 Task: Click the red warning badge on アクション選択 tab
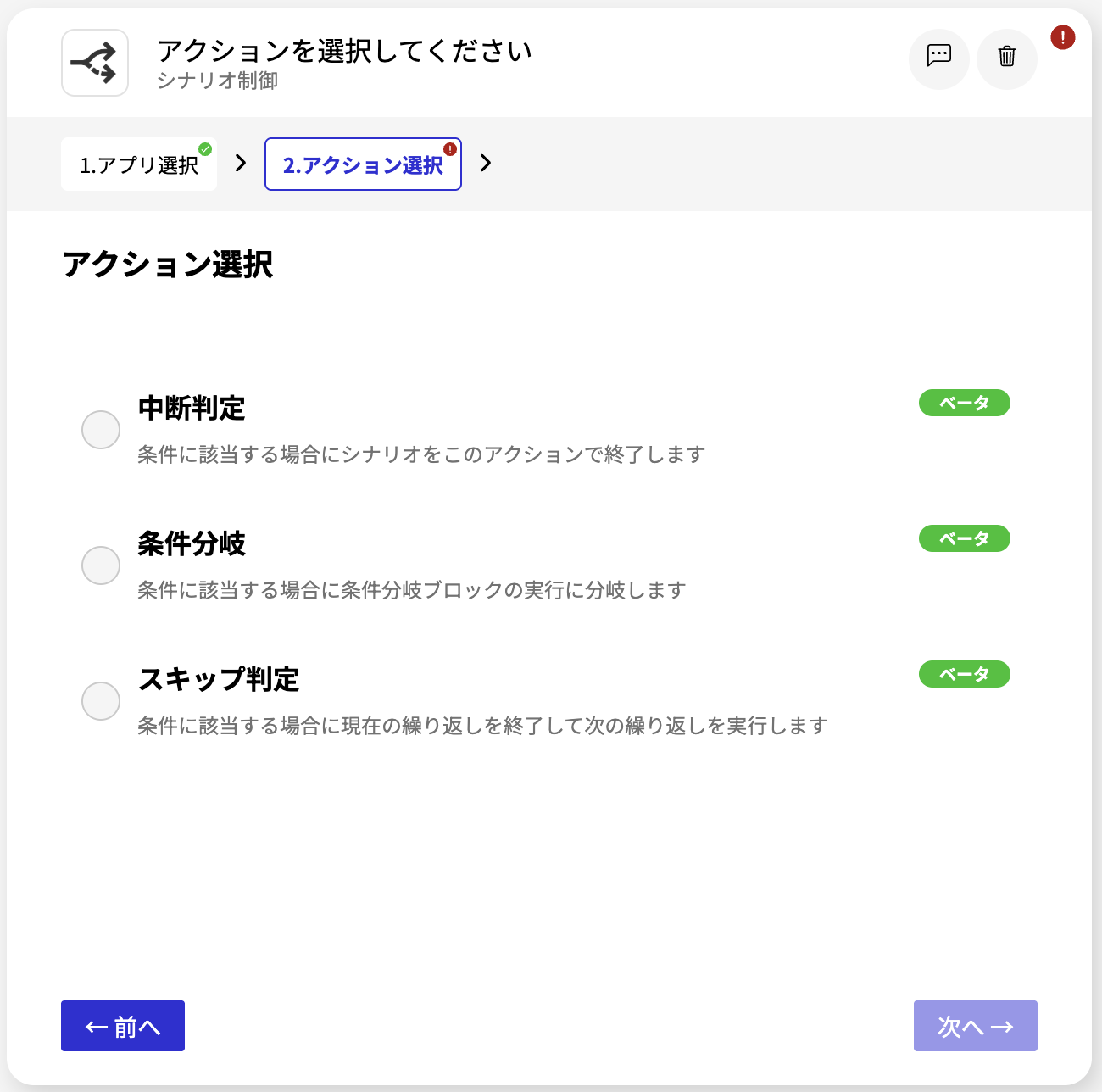click(450, 149)
